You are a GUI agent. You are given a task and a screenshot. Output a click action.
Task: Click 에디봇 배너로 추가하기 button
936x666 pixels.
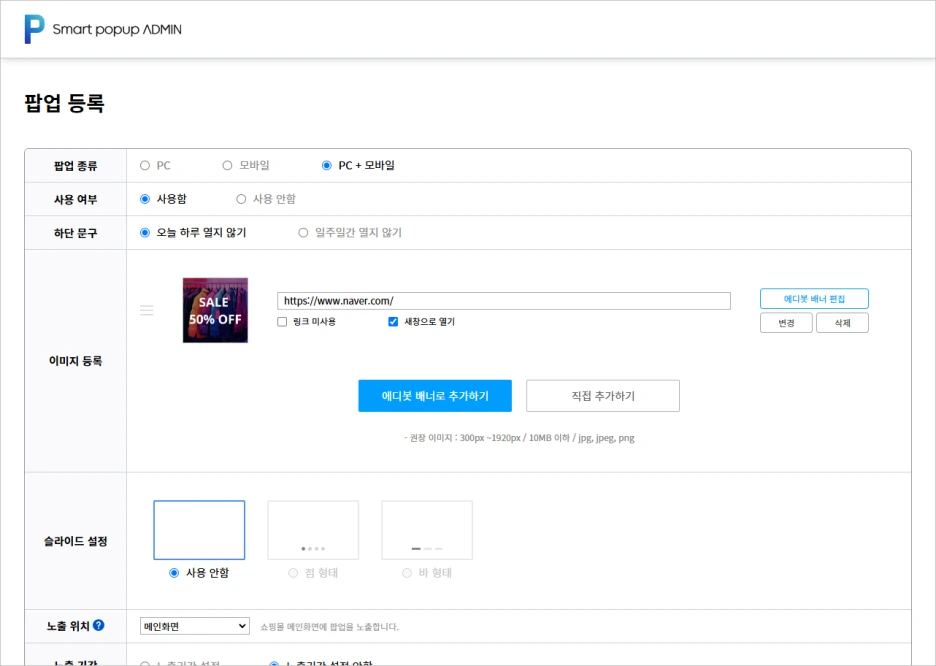[435, 396]
